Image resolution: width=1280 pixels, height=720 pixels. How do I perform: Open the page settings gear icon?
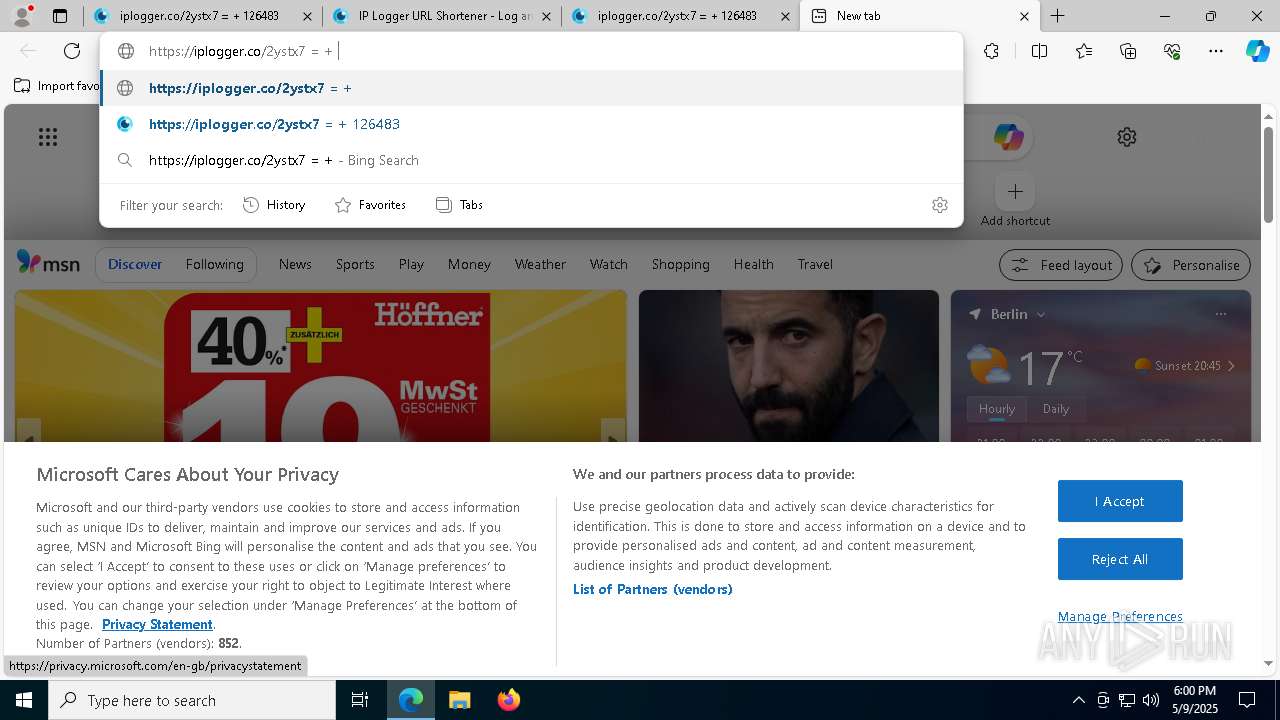(x=1127, y=137)
